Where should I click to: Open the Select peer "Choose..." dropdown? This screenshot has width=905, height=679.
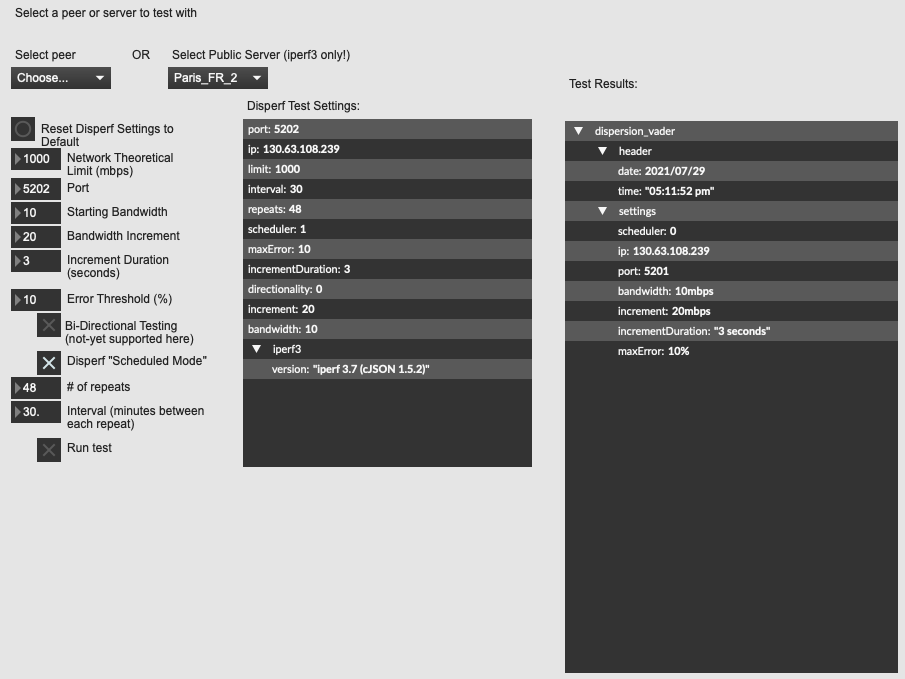point(61,78)
